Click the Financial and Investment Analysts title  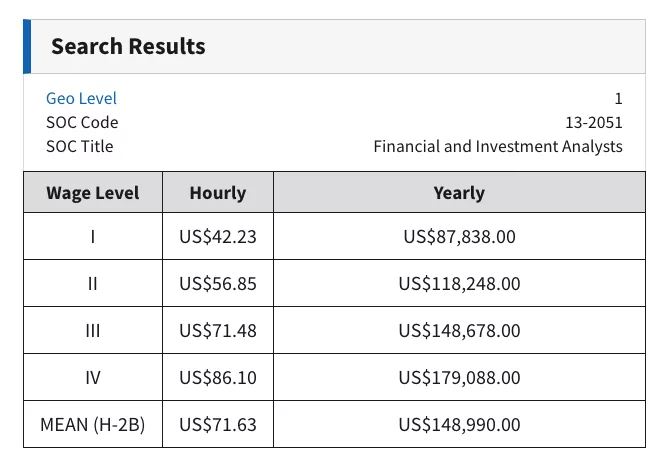pos(498,146)
